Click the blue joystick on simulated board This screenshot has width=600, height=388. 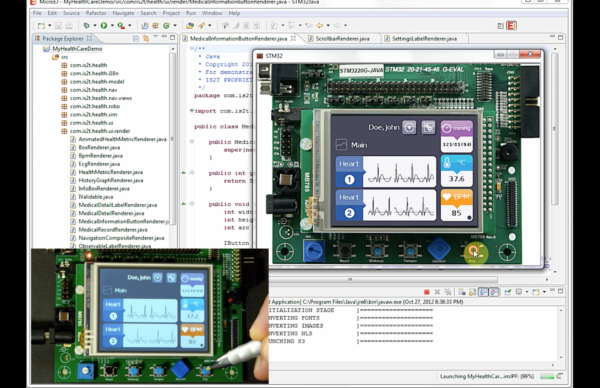pyautogui.click(x=439, y=249)
